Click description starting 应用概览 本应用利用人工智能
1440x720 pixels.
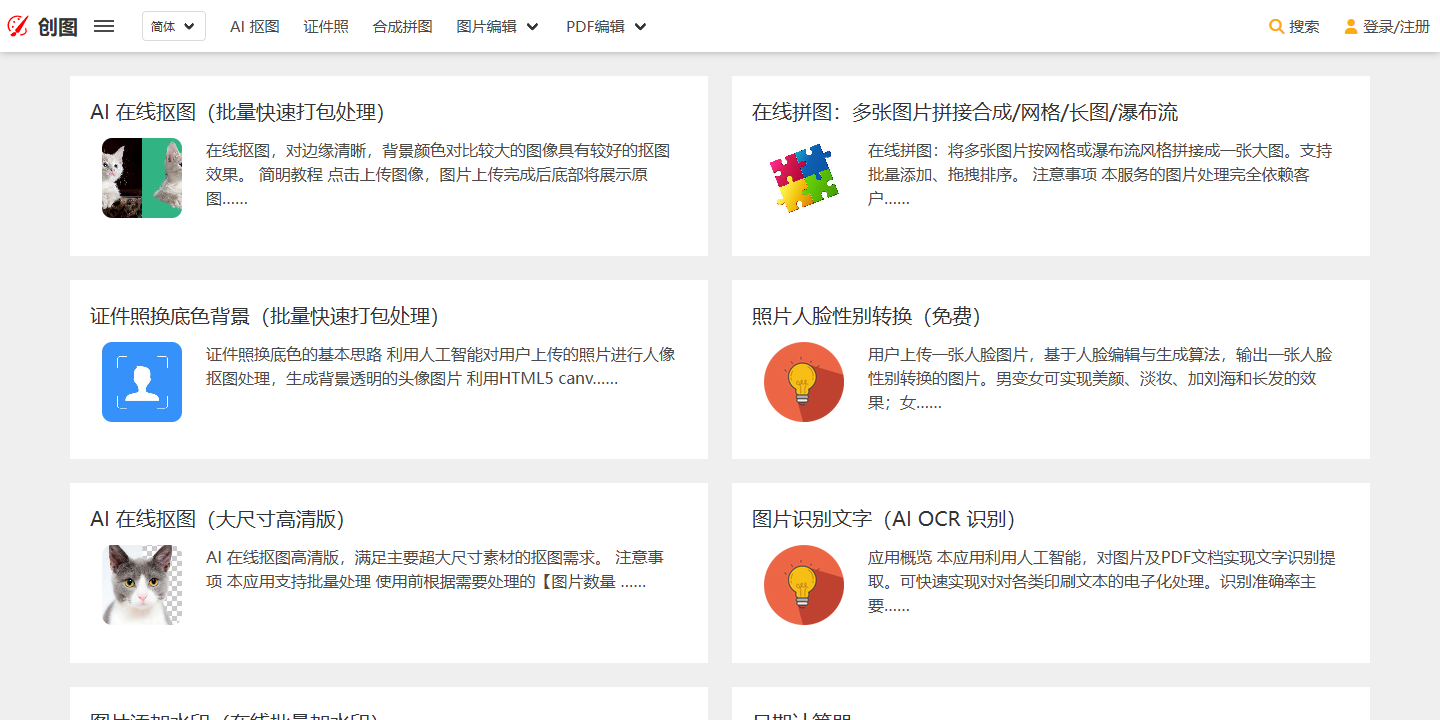pyautogui.click(x=1102, y=581)
